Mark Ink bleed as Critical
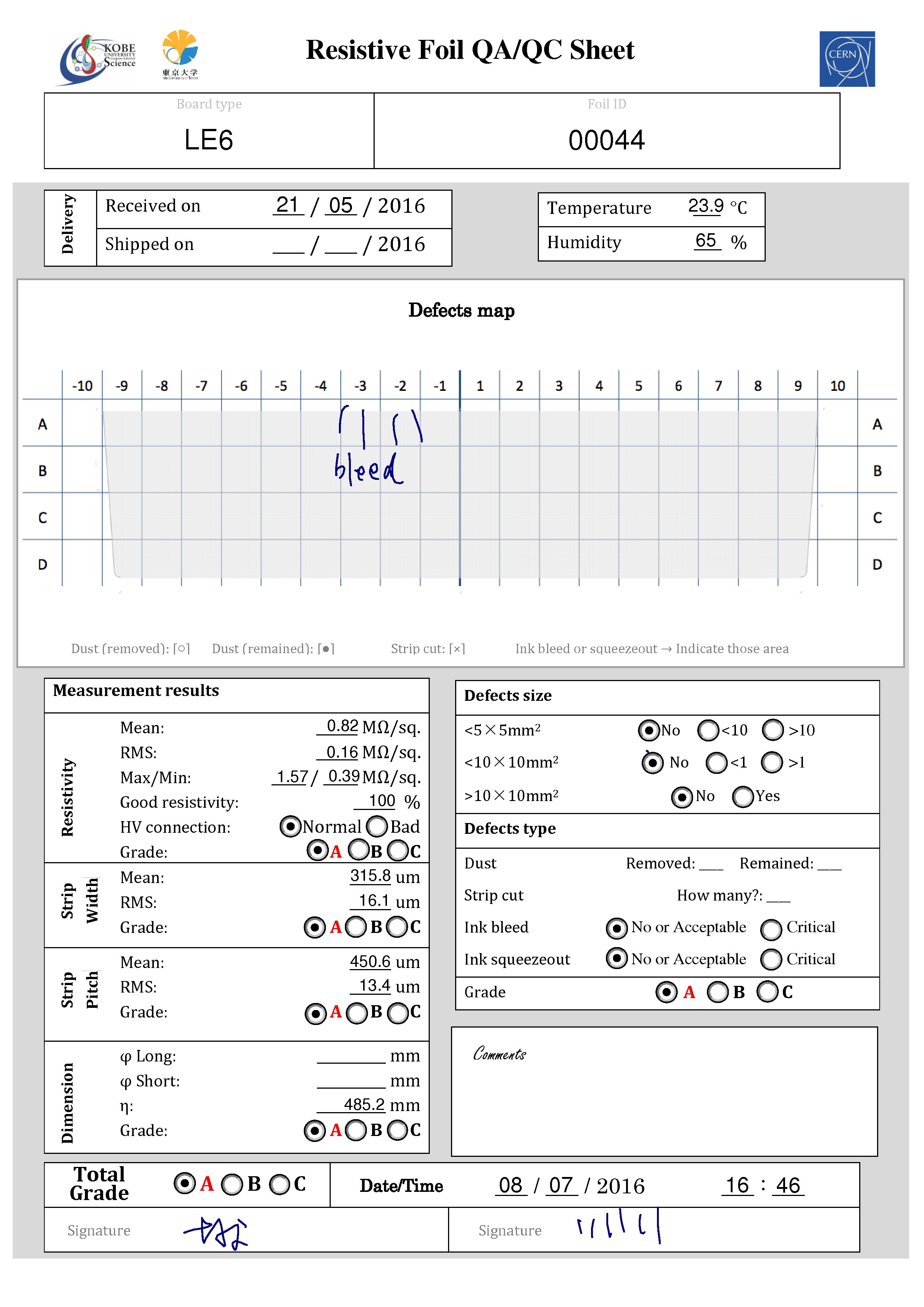The height and width of the screenshot is (1307, 924). [771, 930]
